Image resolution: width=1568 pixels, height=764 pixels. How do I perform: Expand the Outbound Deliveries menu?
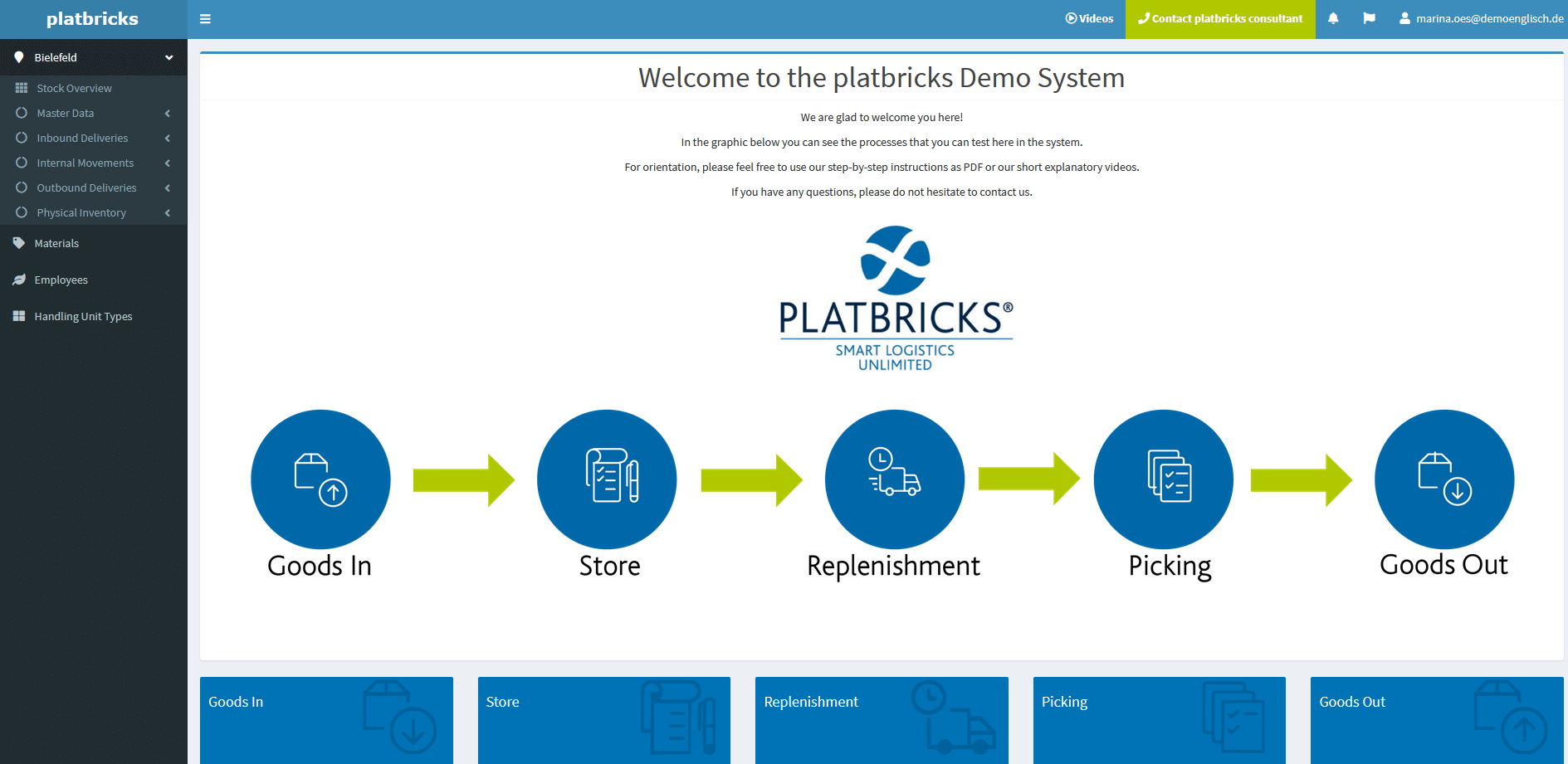85,187
